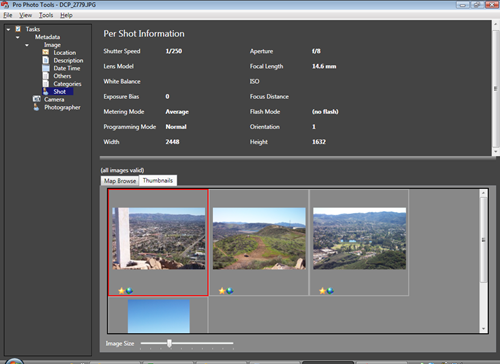Click thumbnail list scroll up arrow

[483, 193]
